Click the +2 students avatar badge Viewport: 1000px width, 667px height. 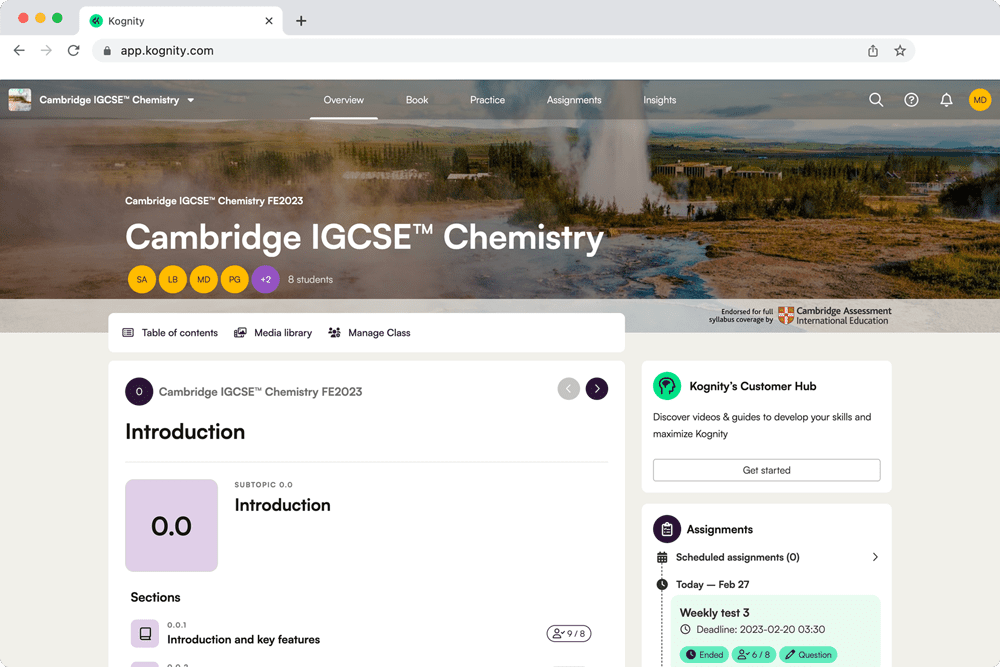click(265, 279)
